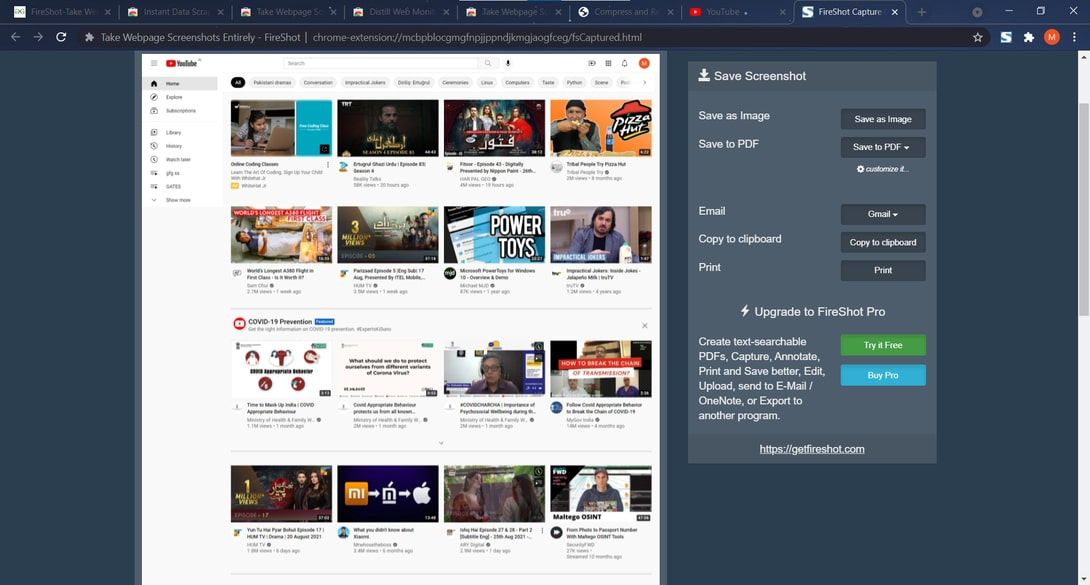Screen dimensions: 1090x585
Task: Click the browser forward arrow
Action: click(x=38, y=37)
